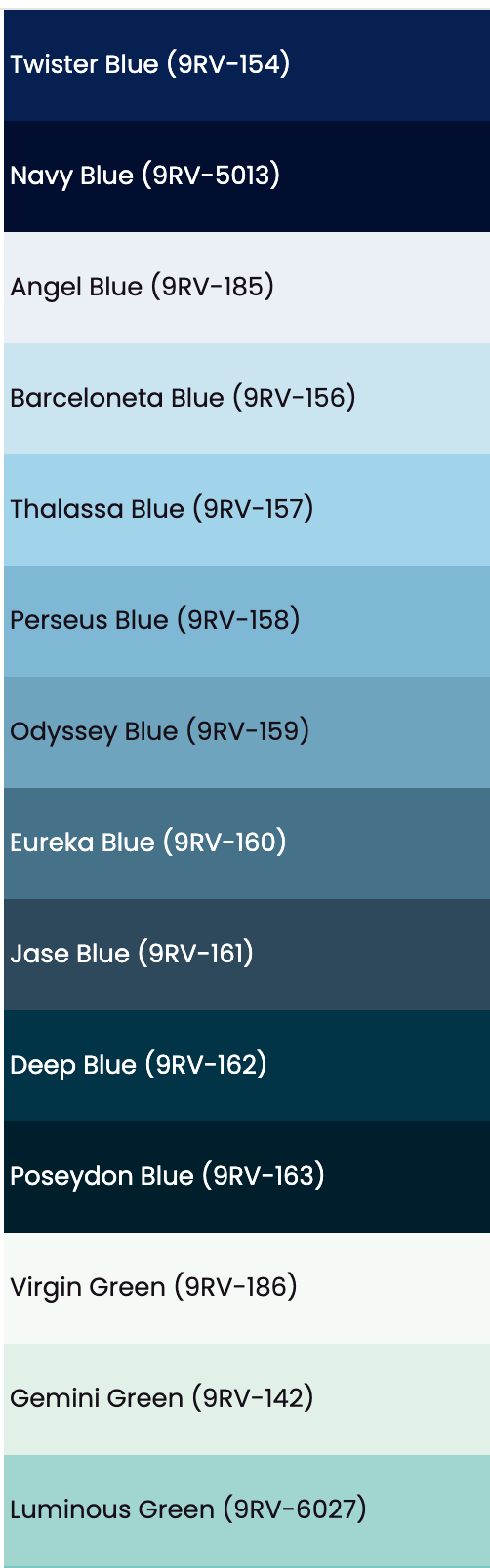490x1568 pixels.
Task: Pick the Virgin Green (9RV-186) swatch
Action: [247, 1288]
